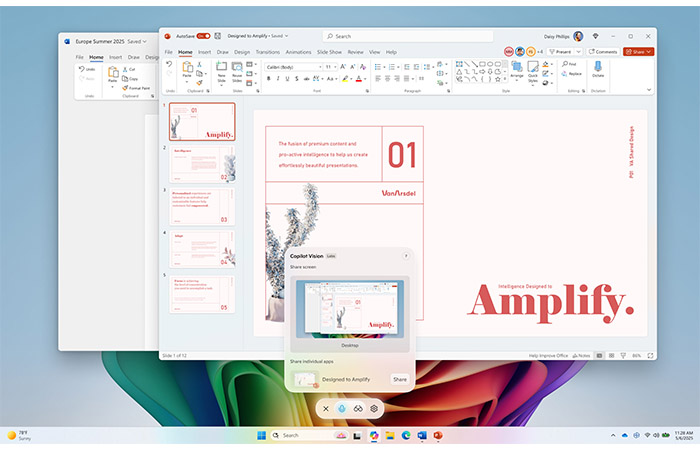Select the right arrow shape in gallery
This screenshot has height=450, width=700.
tap(482, 71)
